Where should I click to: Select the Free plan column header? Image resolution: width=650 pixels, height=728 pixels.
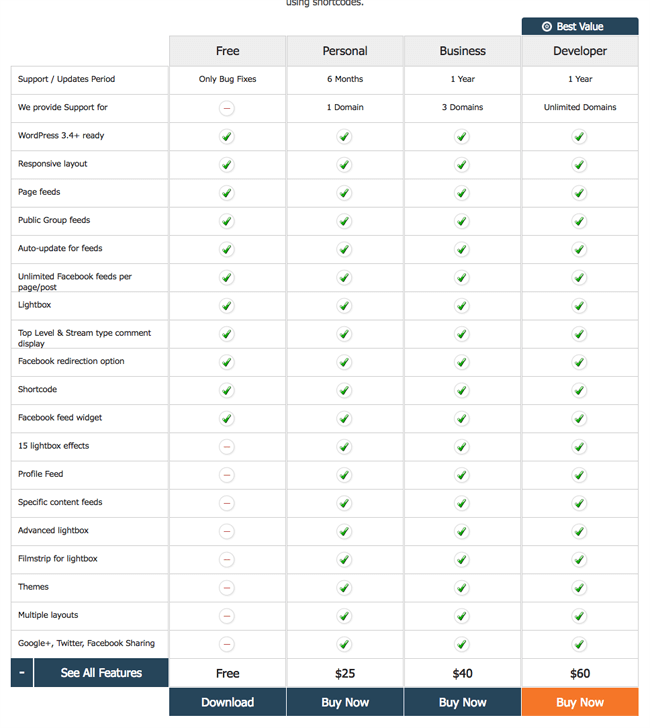227,51
